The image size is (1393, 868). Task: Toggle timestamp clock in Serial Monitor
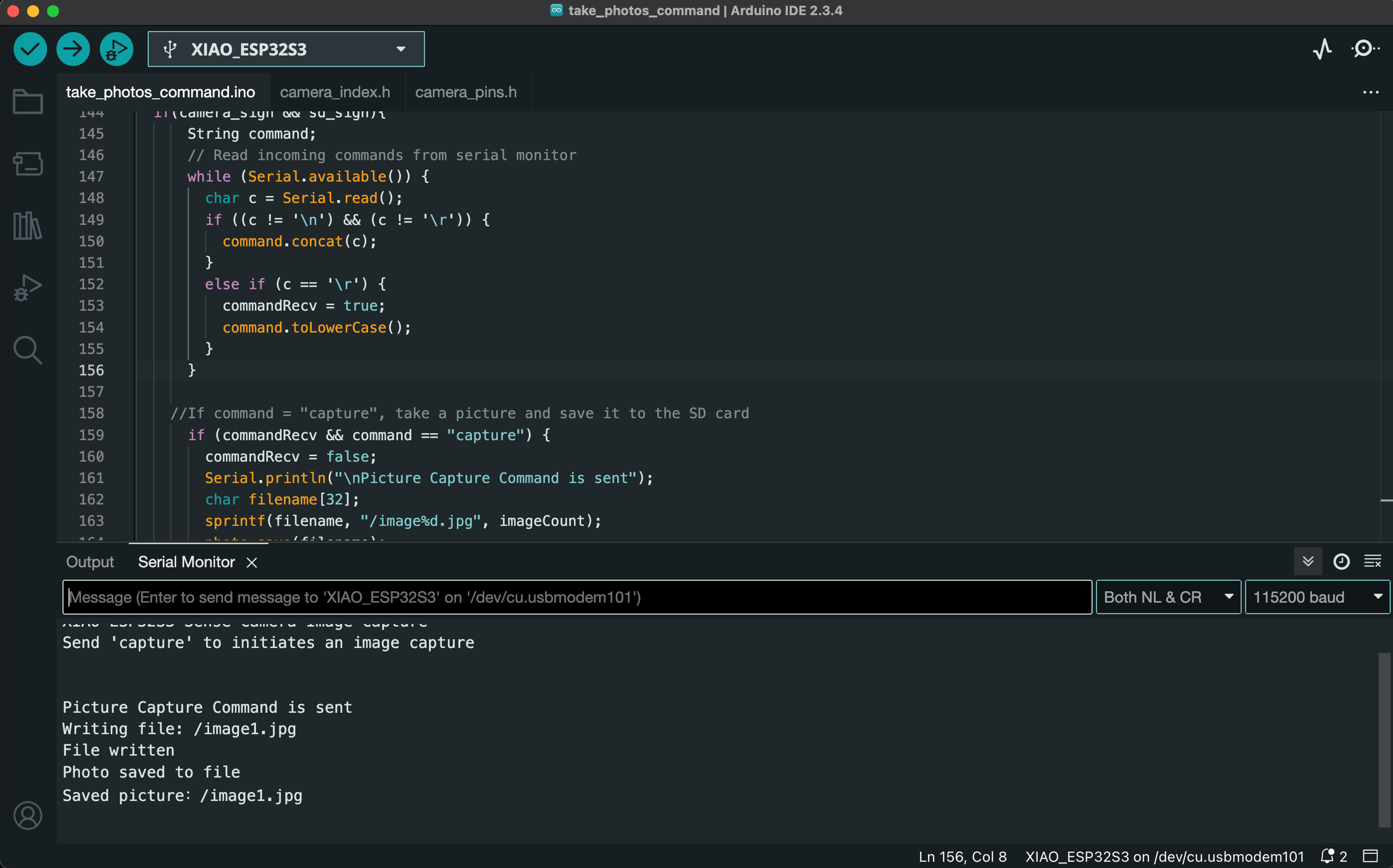pyautogui.click(x=1341, y=561)
